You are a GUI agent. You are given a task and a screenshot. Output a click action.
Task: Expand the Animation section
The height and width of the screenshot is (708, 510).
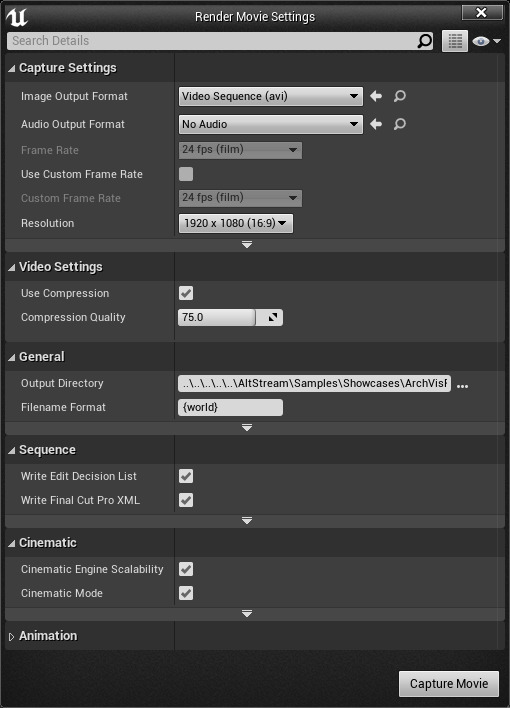(x=12, y=637)
